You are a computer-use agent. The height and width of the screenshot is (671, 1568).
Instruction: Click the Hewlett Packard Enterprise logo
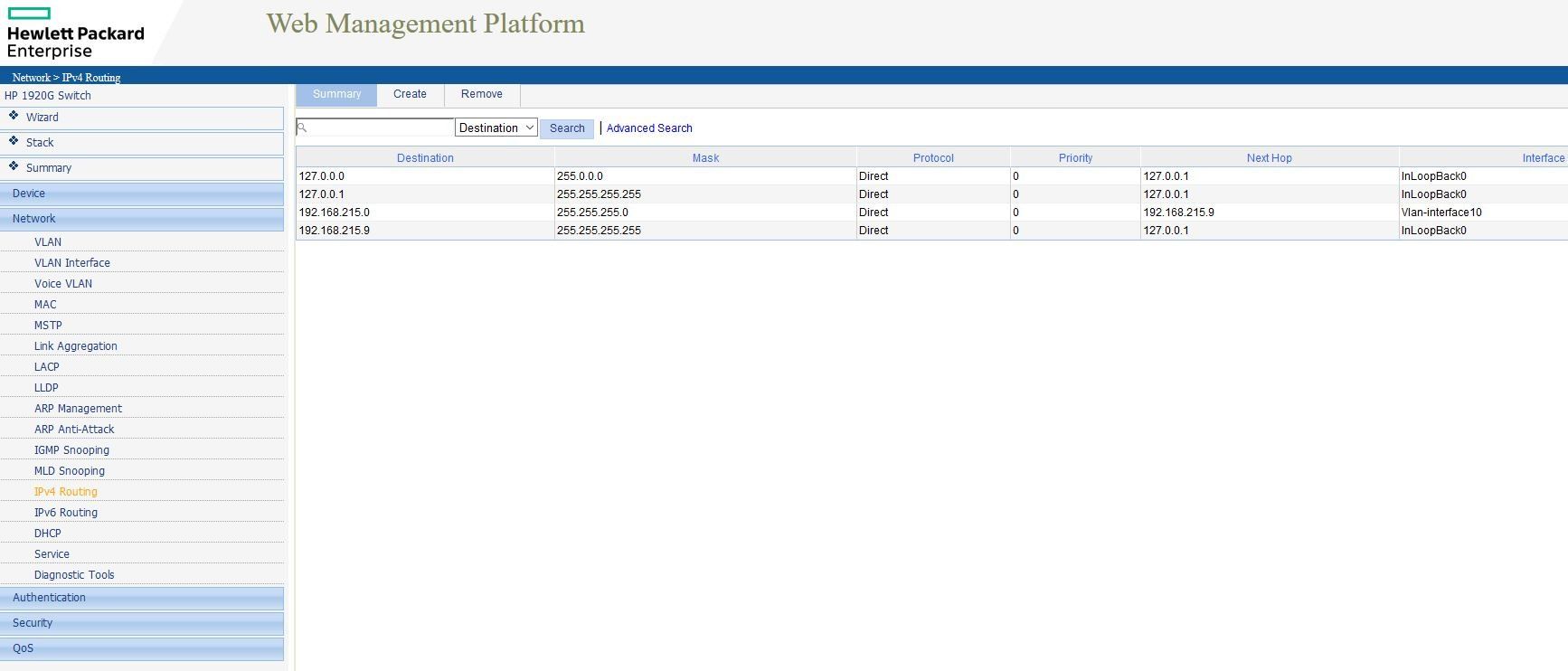tap(76, 33)
